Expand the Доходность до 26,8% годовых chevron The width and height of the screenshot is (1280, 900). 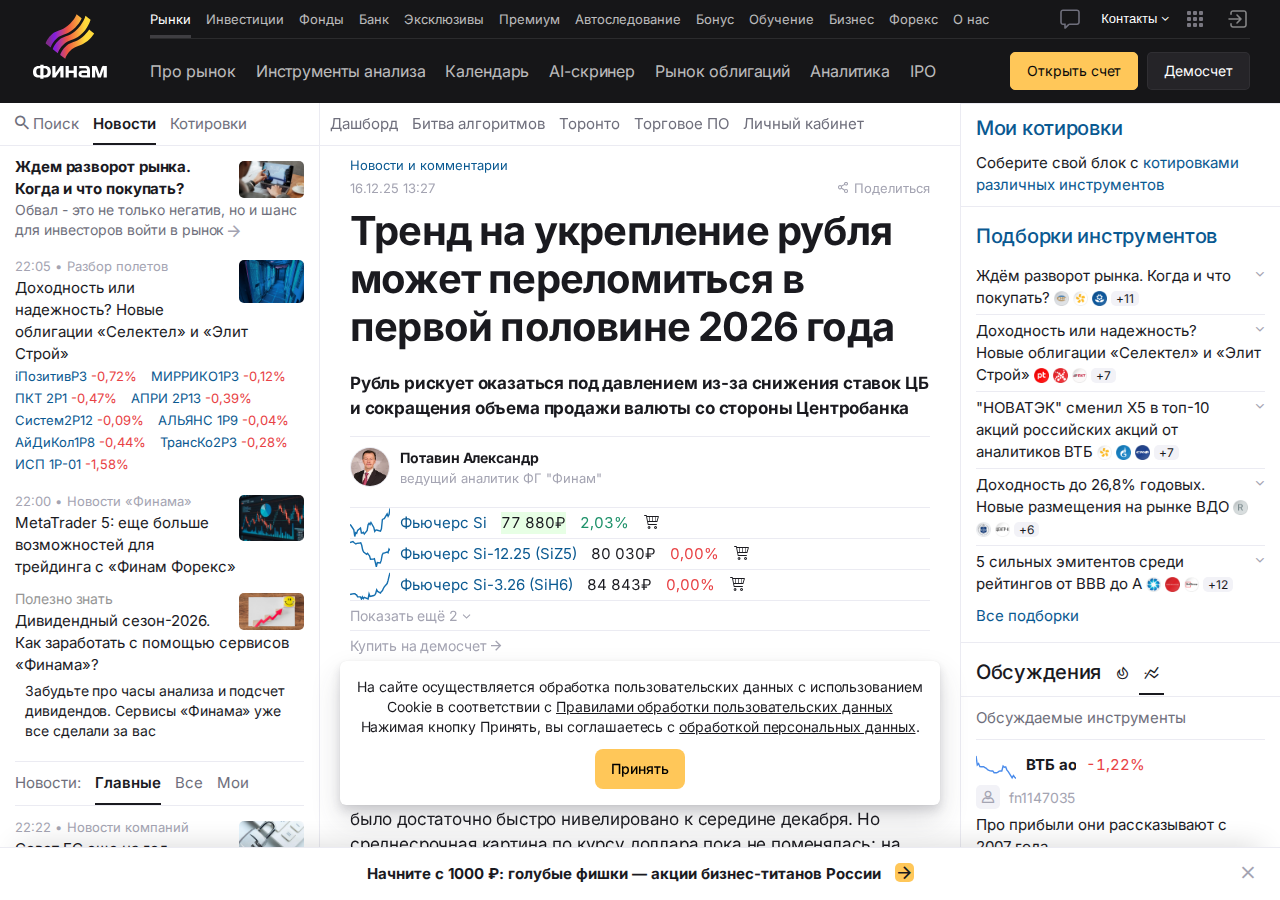[x=1260, y=483]
